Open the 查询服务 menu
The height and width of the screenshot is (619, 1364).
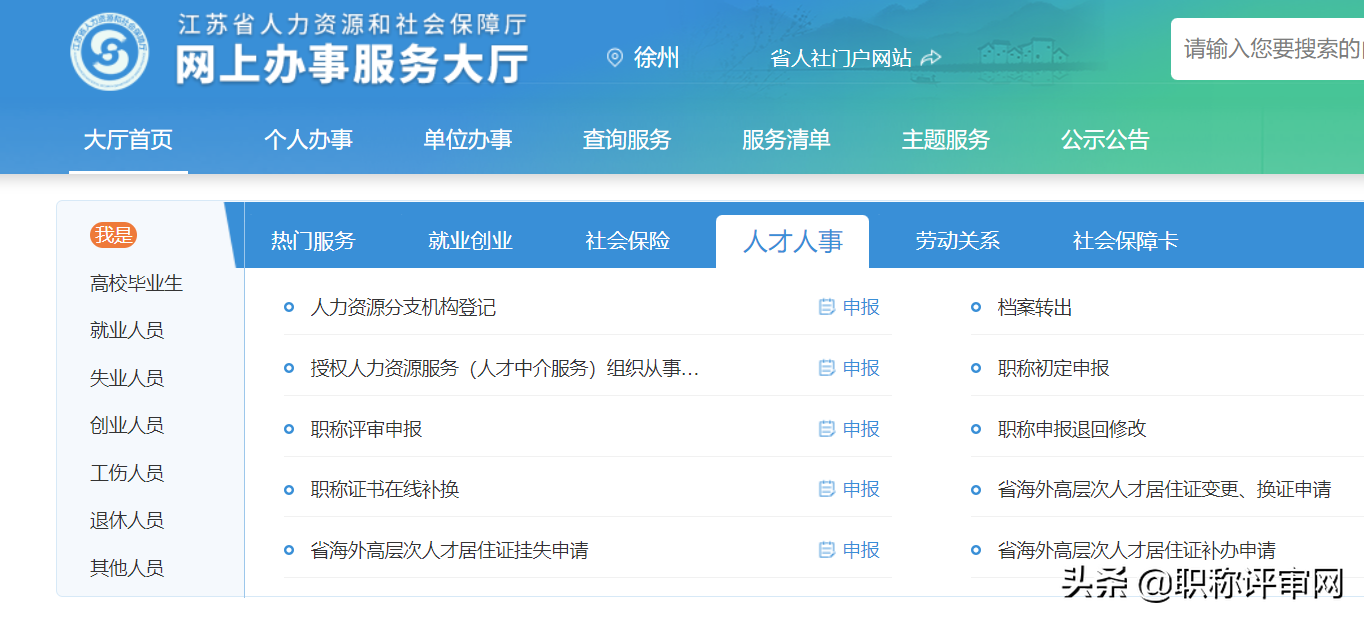tap(627, 140)
